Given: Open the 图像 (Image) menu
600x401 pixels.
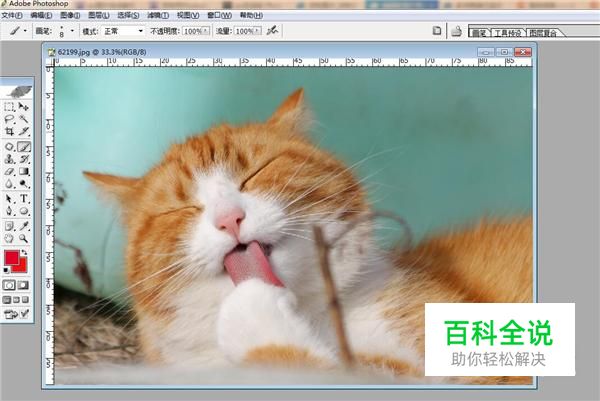Looking at the screenshot, I should click(70, 16).
